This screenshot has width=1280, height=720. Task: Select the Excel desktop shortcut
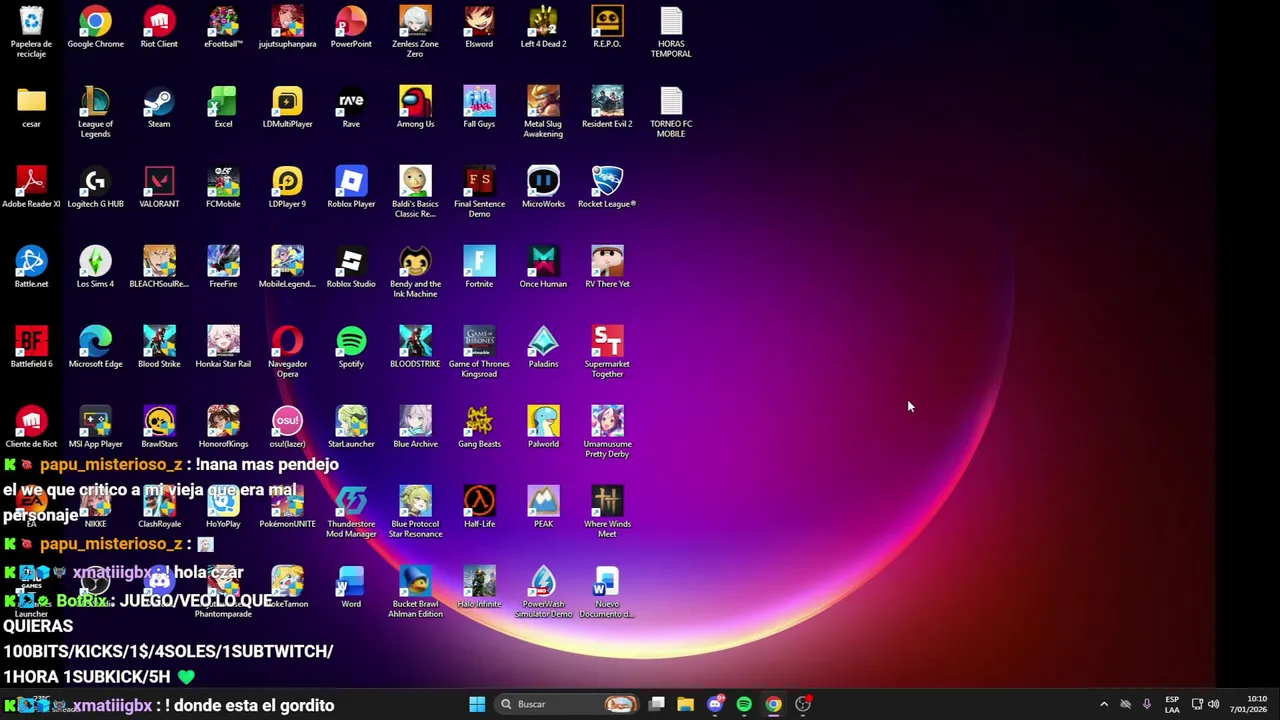coord(223,107)
